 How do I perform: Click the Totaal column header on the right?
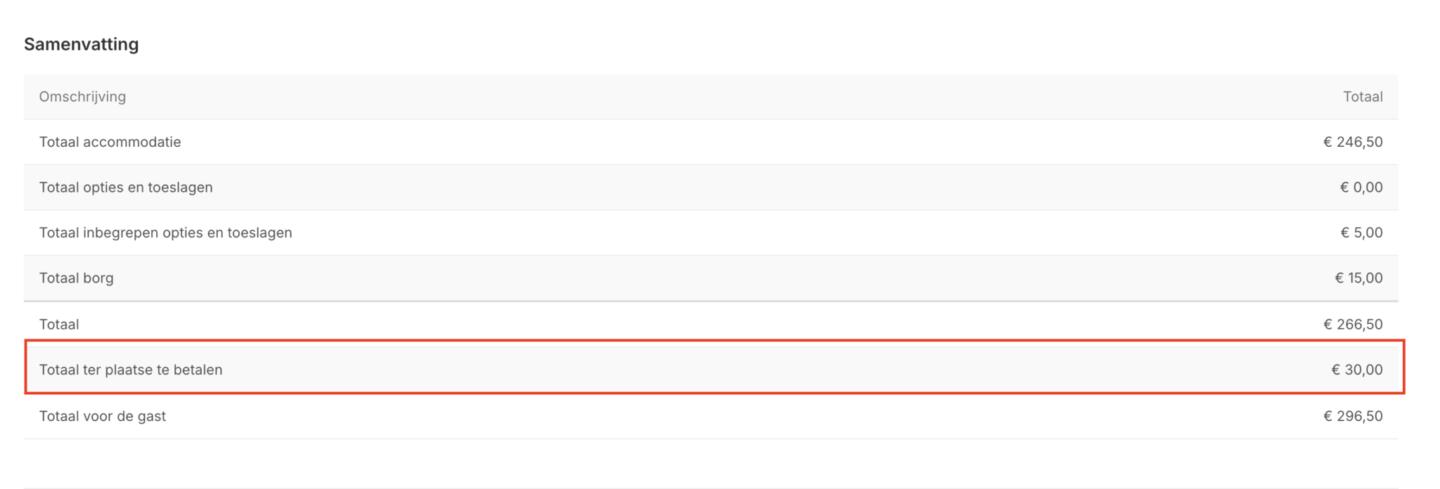[x=1363, y=96]
